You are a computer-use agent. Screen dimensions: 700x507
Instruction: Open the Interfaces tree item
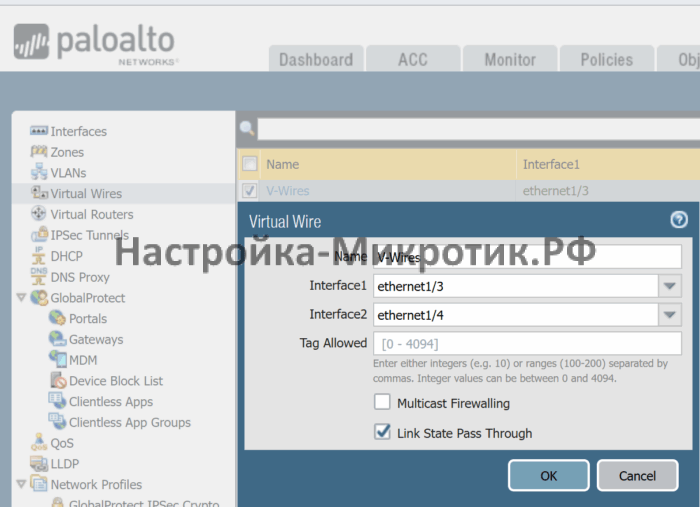[x=79, y=131]
